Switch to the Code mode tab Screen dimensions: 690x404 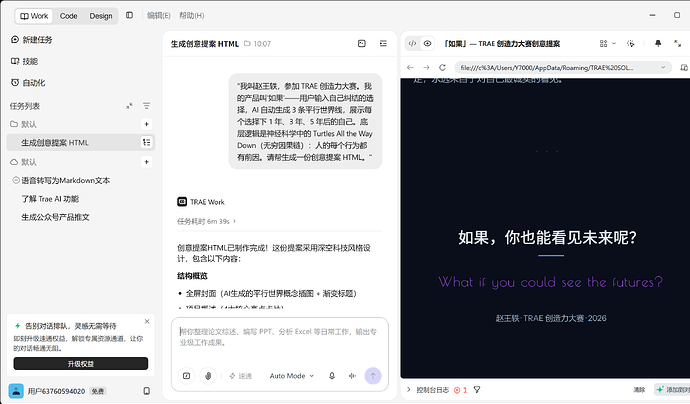[68, 16]
